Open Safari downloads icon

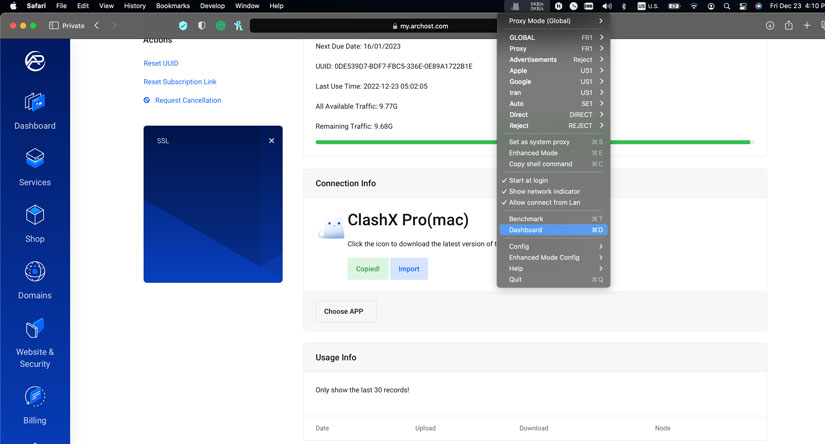[x=770, y=25]
